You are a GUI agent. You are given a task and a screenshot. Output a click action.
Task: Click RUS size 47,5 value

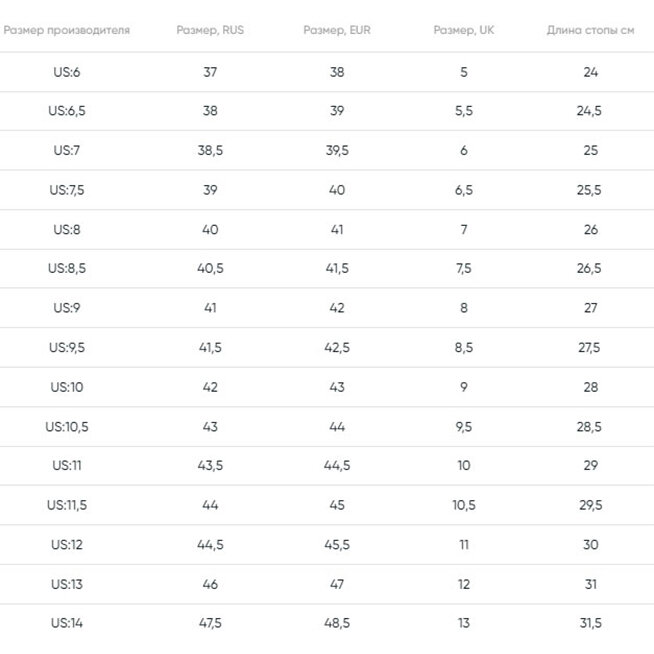pos(210,624)
